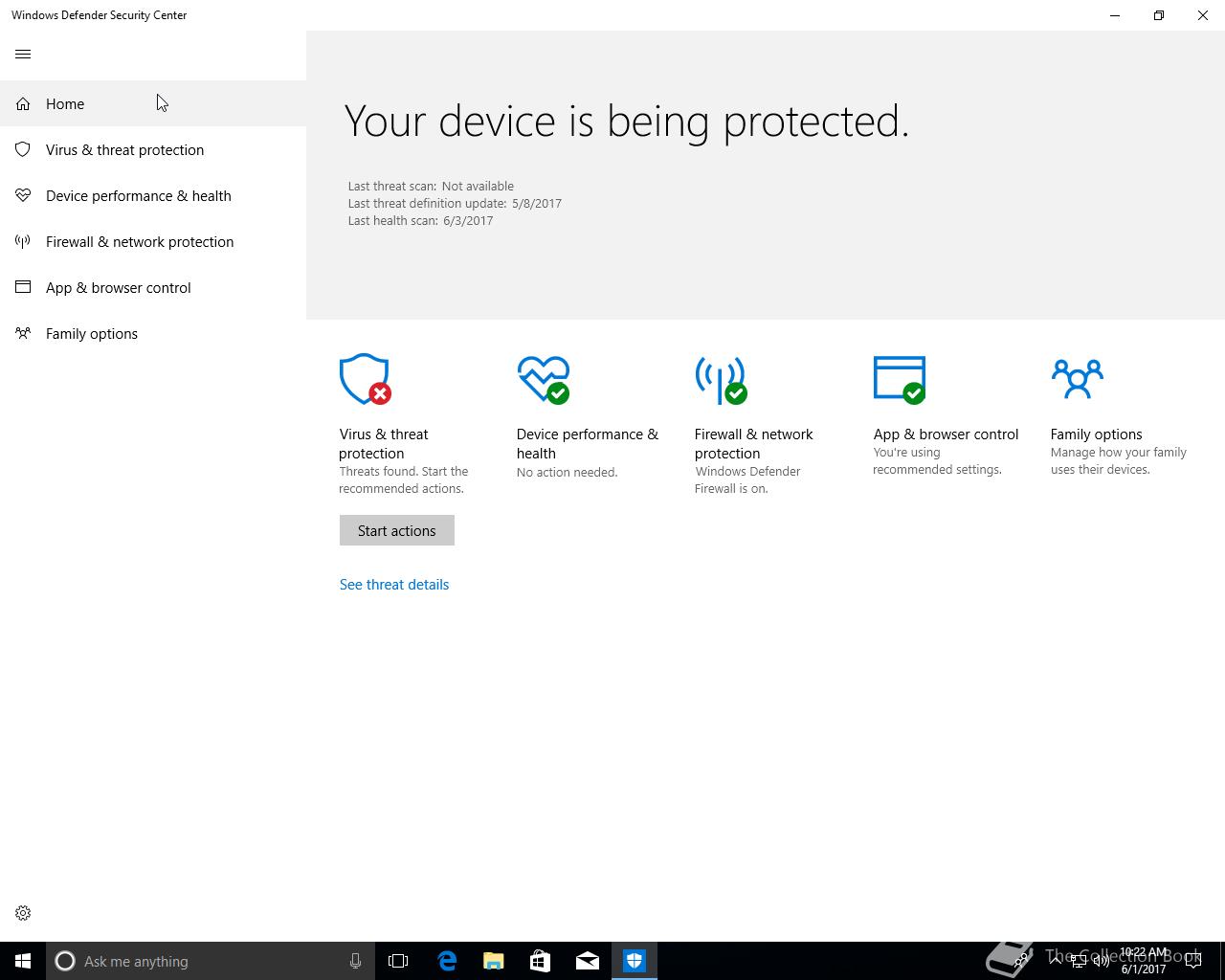Click 'Threats found. Start the recommended actions.' text

404,480
